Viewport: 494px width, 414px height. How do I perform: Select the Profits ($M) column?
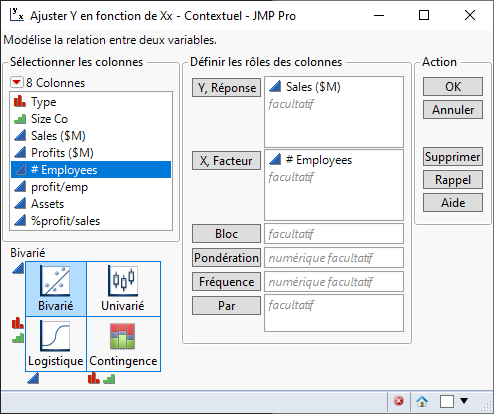(91, 153)
